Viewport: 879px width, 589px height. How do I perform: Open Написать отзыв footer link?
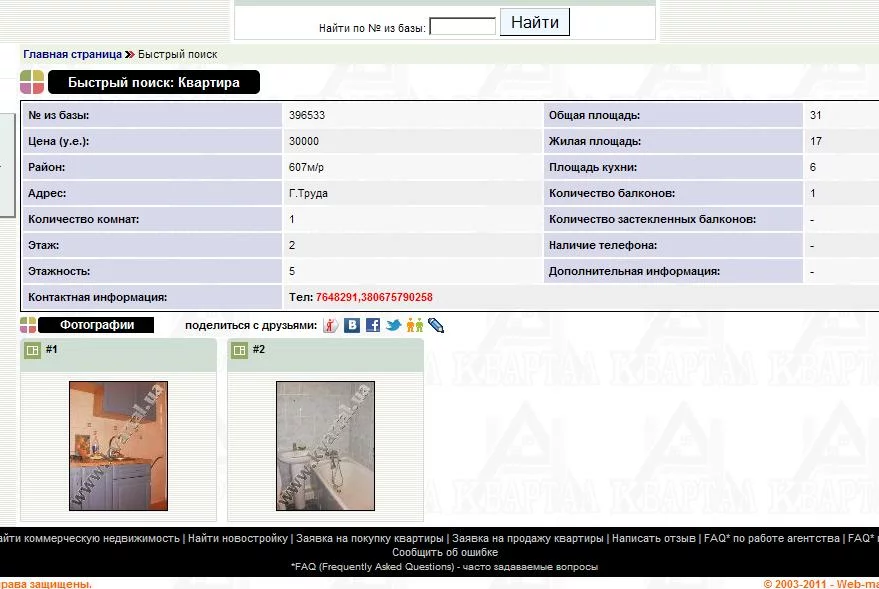(654, 538)
